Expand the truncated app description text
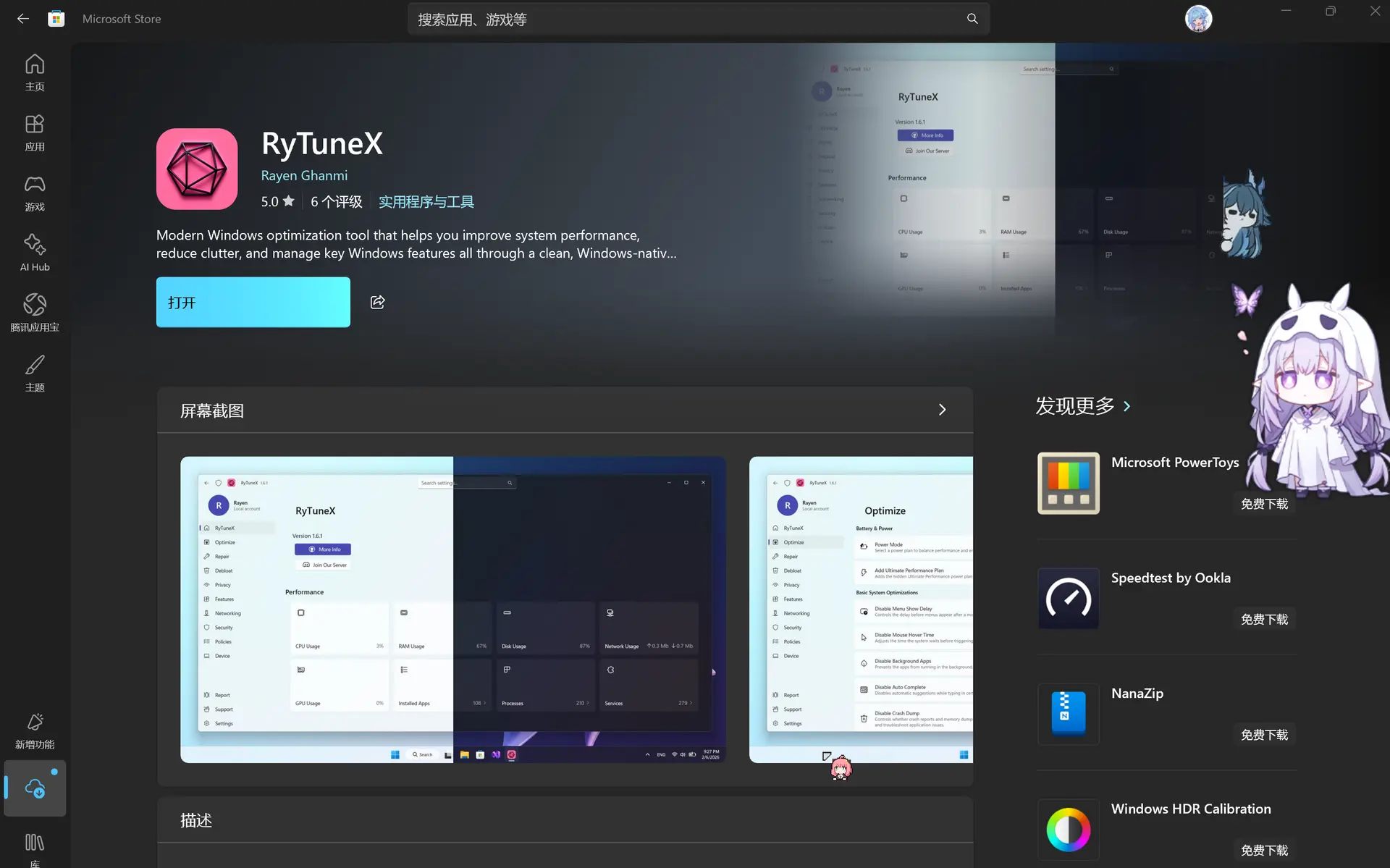This screenshot has height=868, width=1390. [x=416, y=245]
